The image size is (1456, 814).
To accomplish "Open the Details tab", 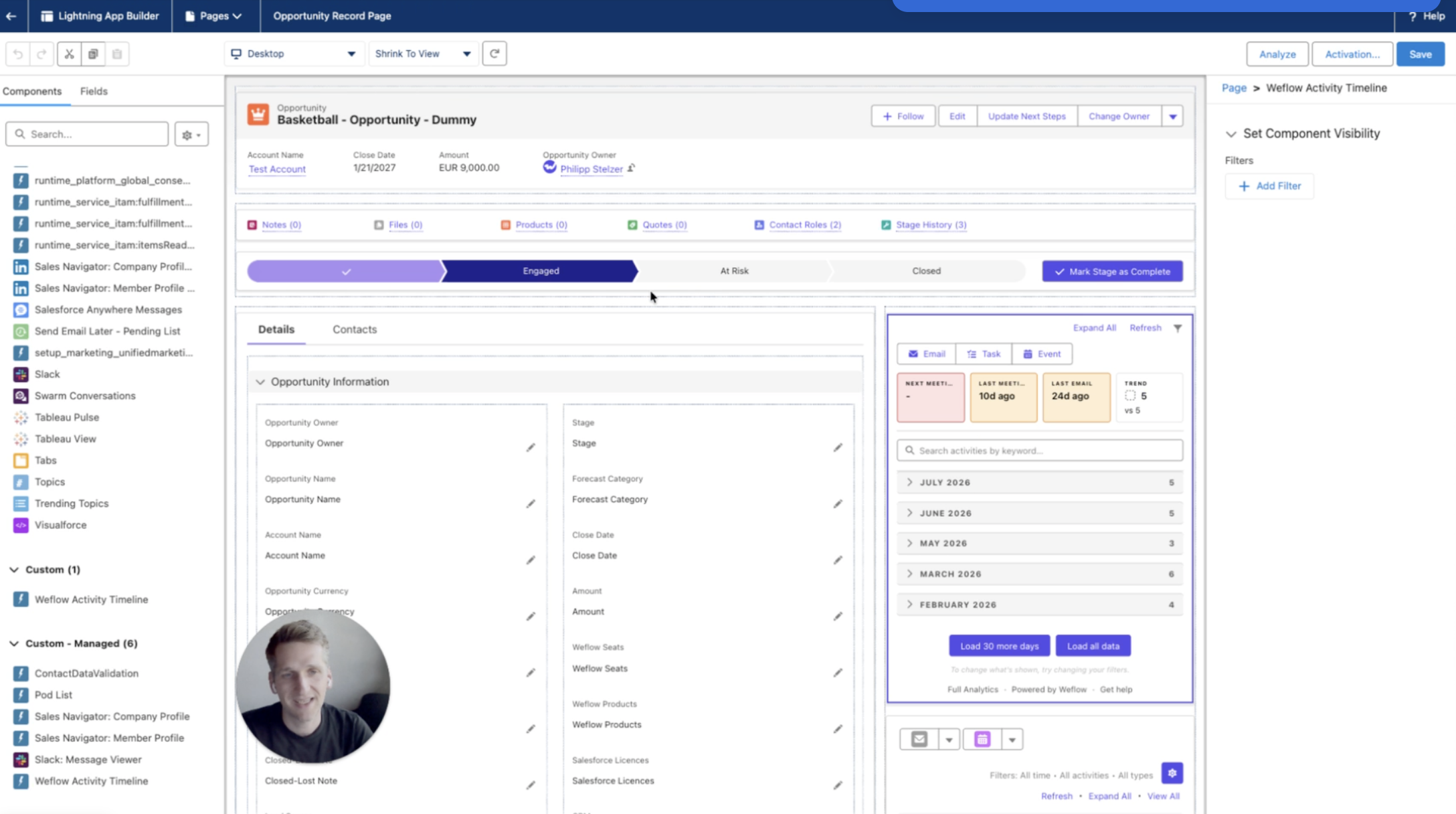I will [x=276, y=329].
